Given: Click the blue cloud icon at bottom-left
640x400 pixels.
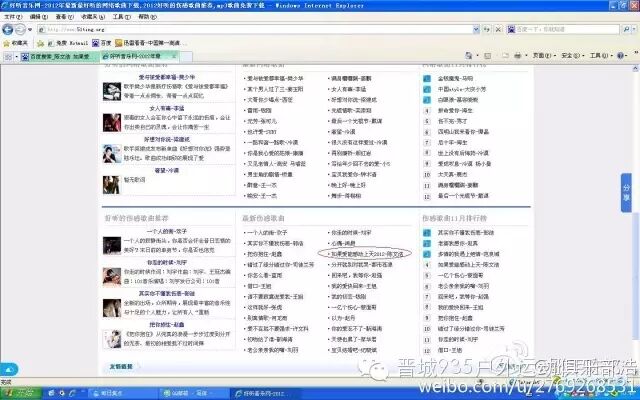Looking at the screenshot, I should tap(9, 369).
